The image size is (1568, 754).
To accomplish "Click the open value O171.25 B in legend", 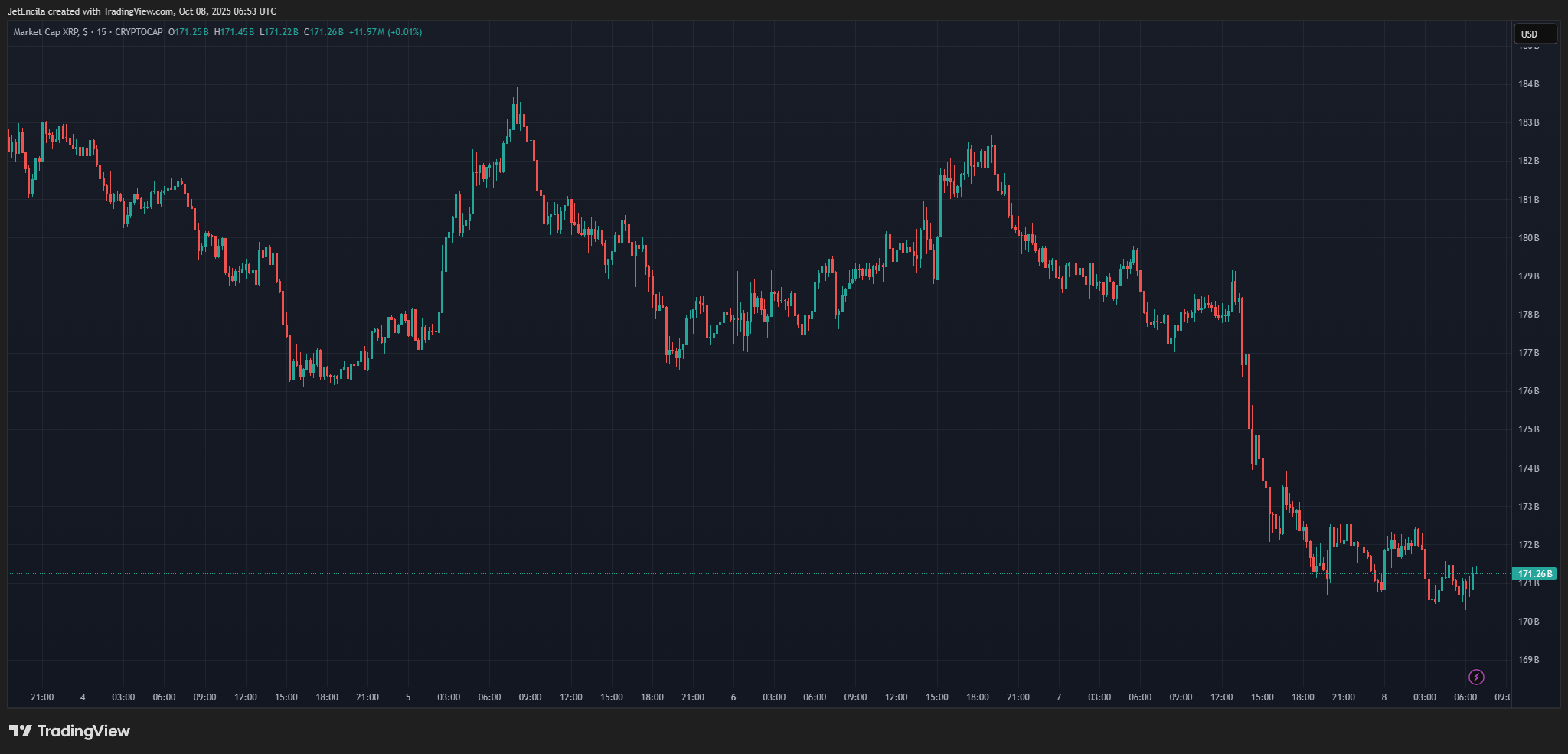I will pos(188,32).
